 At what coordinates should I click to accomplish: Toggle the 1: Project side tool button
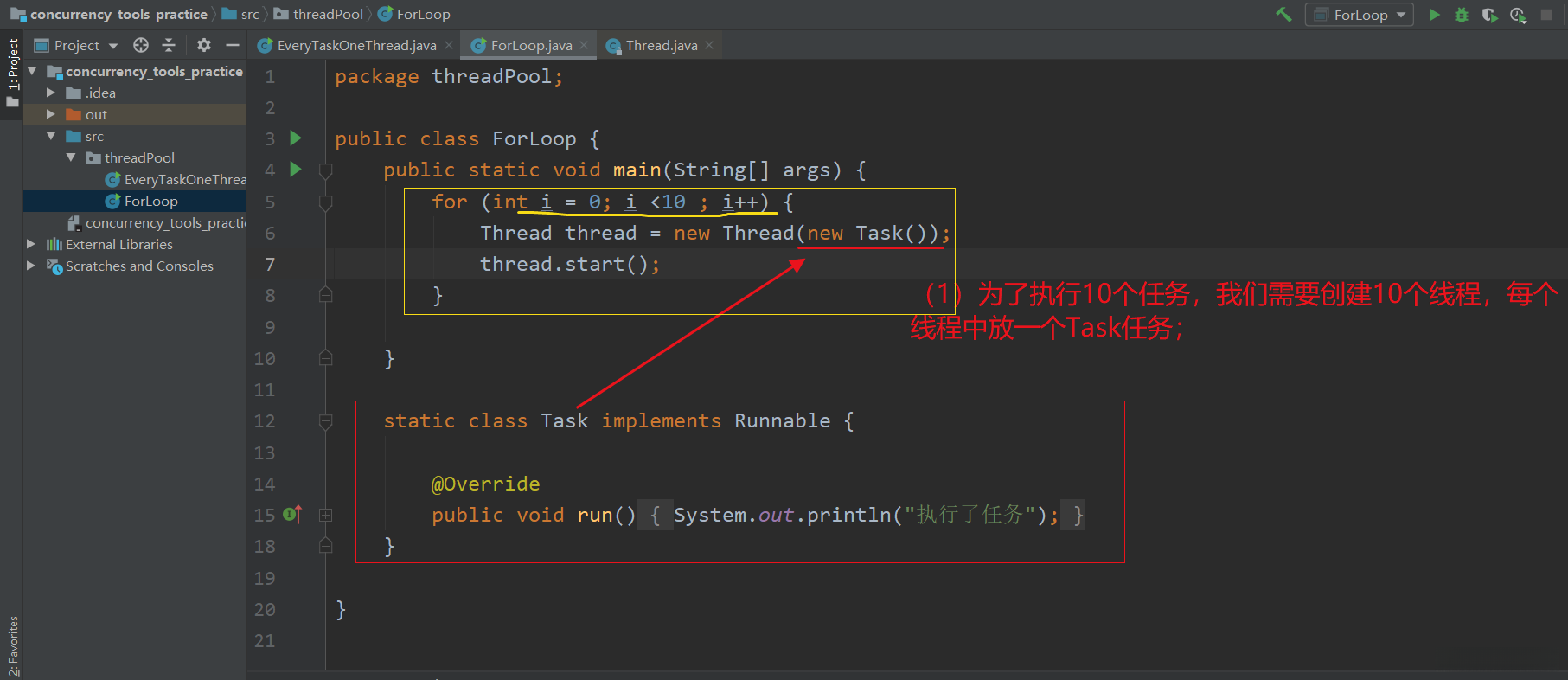pyautogui.click(x=12, y=74)
